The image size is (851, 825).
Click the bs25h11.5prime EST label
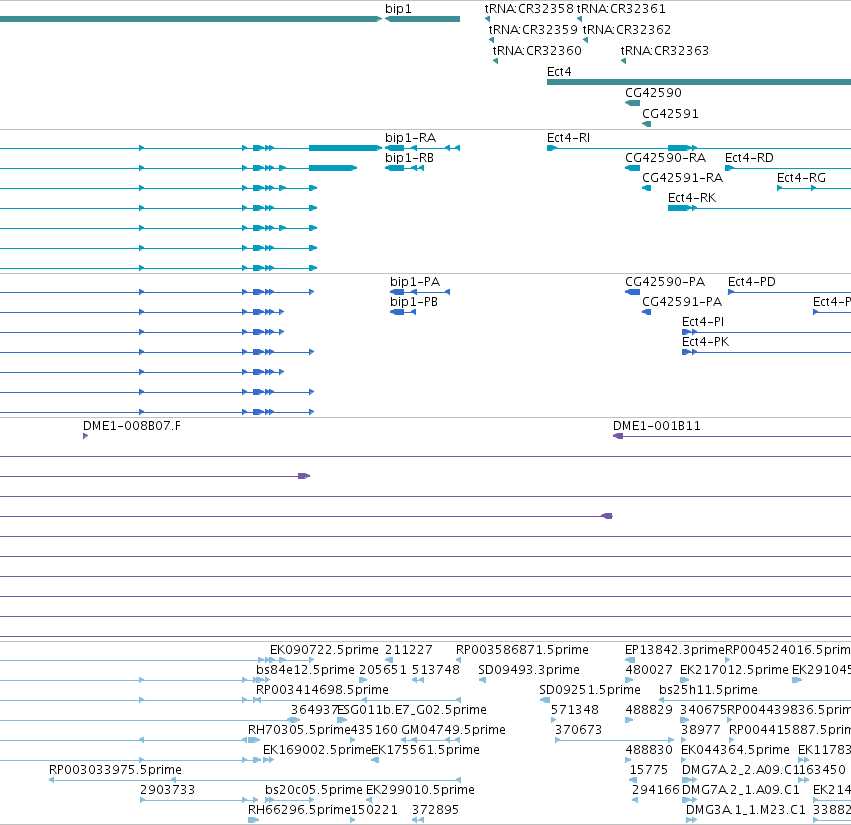click(x=708, y=690)
